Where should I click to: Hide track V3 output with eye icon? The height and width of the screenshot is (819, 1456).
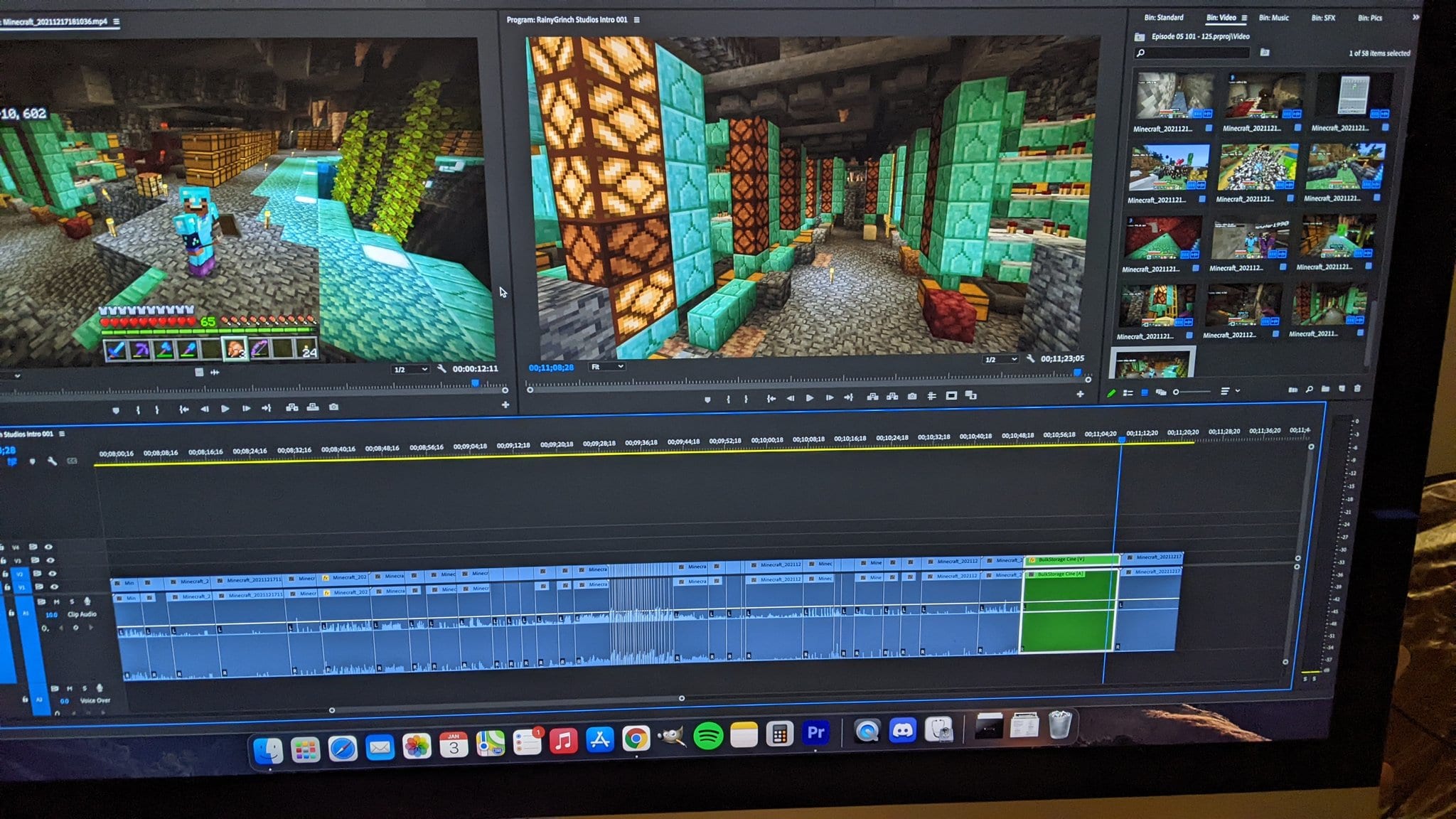(x=50, y=560)
